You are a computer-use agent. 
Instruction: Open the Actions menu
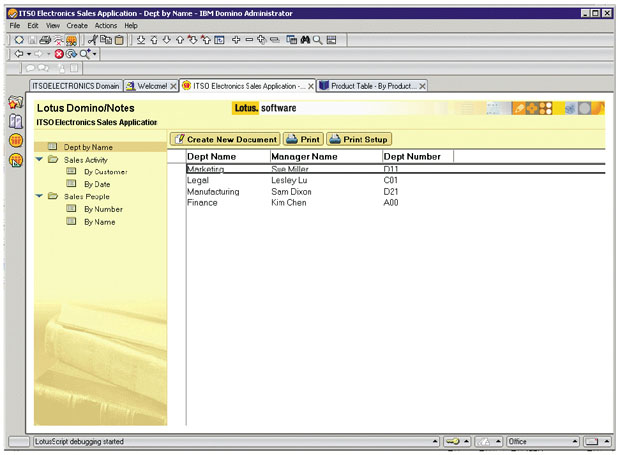pos(106,26)
